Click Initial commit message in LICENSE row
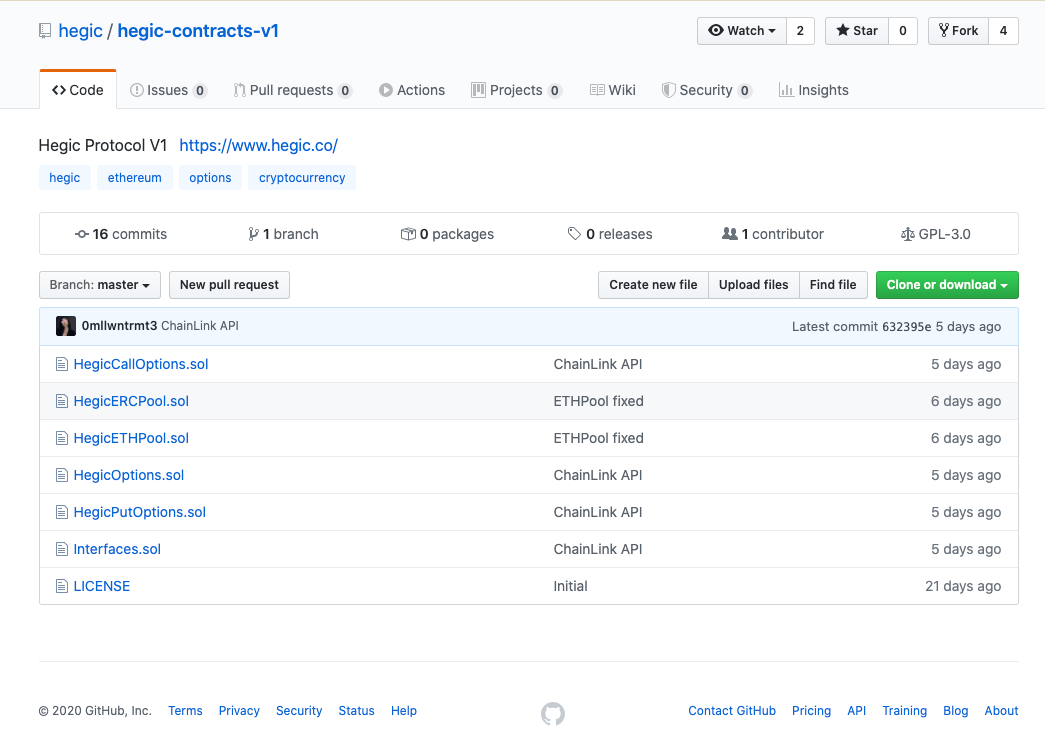The image size is (1045, 756). [x=570, y=586]
